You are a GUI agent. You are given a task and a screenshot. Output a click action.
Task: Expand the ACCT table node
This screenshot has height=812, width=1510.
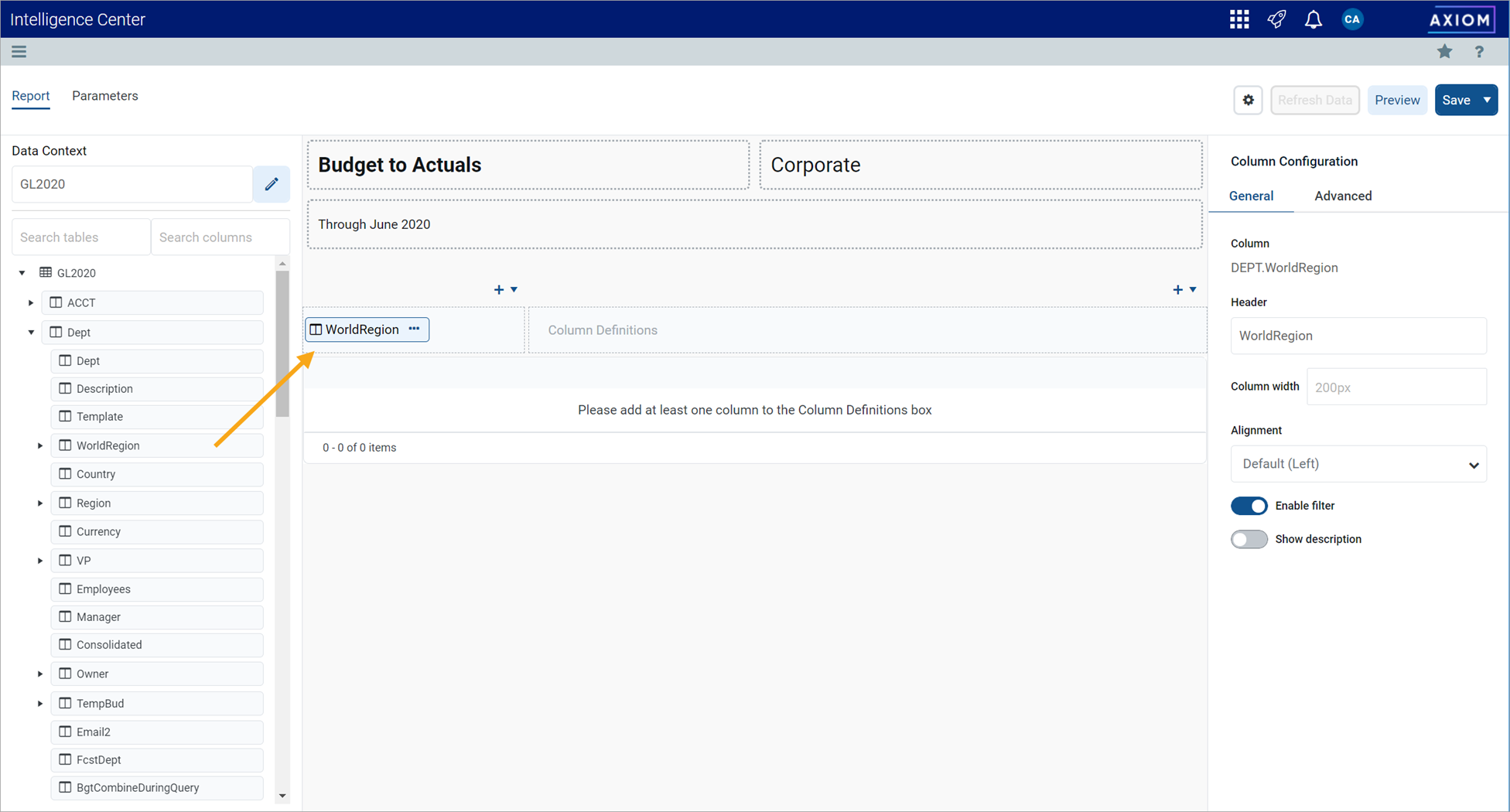tap(31, 303)
